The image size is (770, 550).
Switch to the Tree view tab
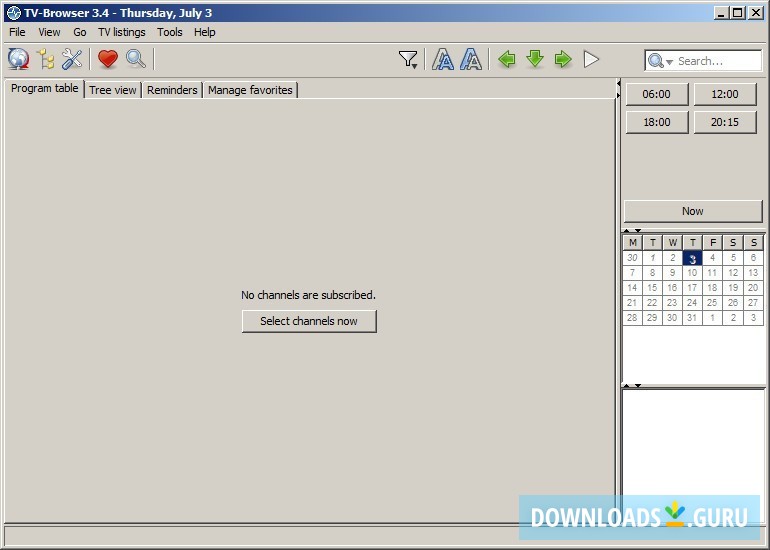(x=113, y=90)
